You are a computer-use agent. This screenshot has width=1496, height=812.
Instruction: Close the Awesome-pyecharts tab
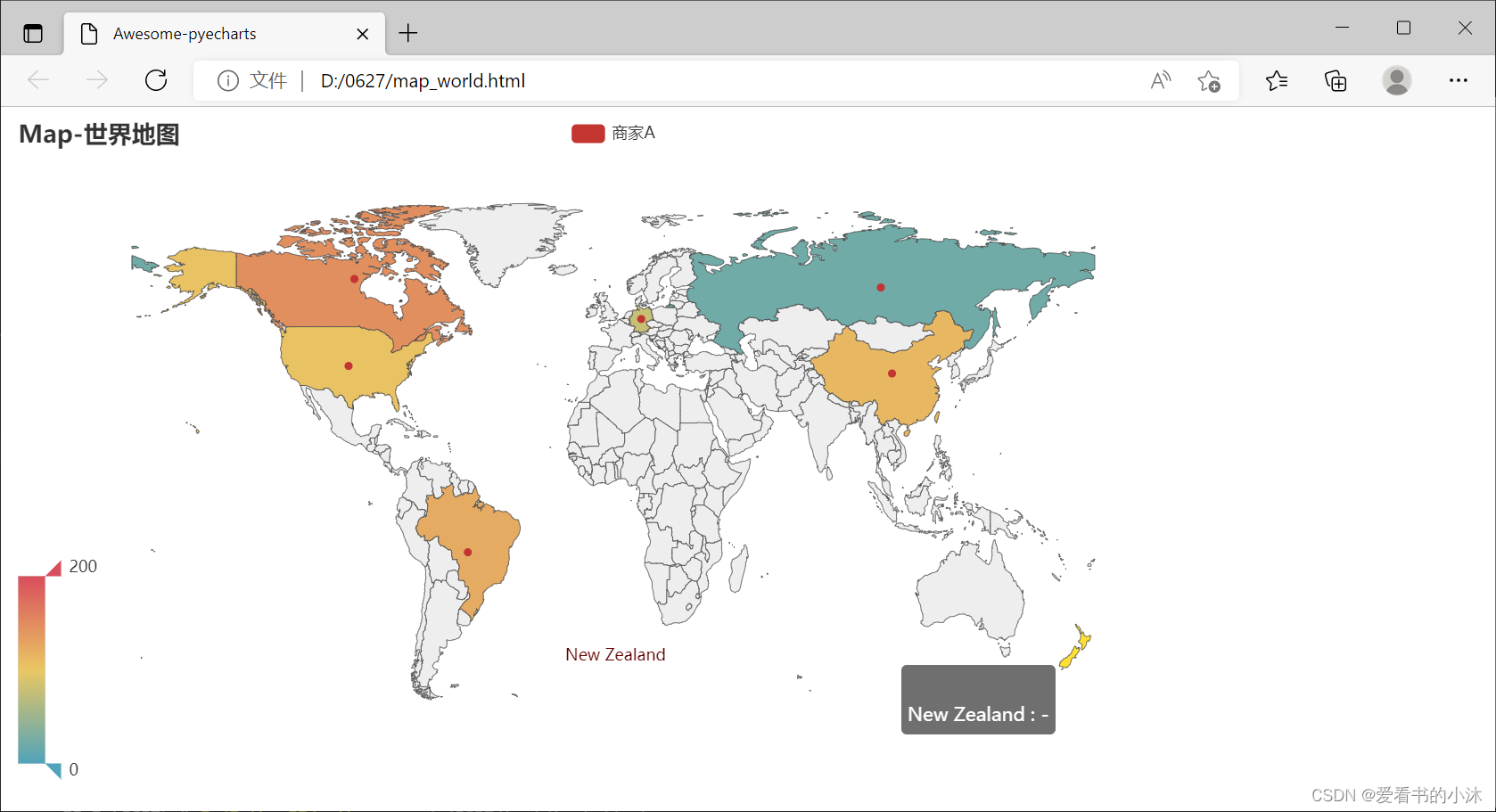[x=363, y=34]
